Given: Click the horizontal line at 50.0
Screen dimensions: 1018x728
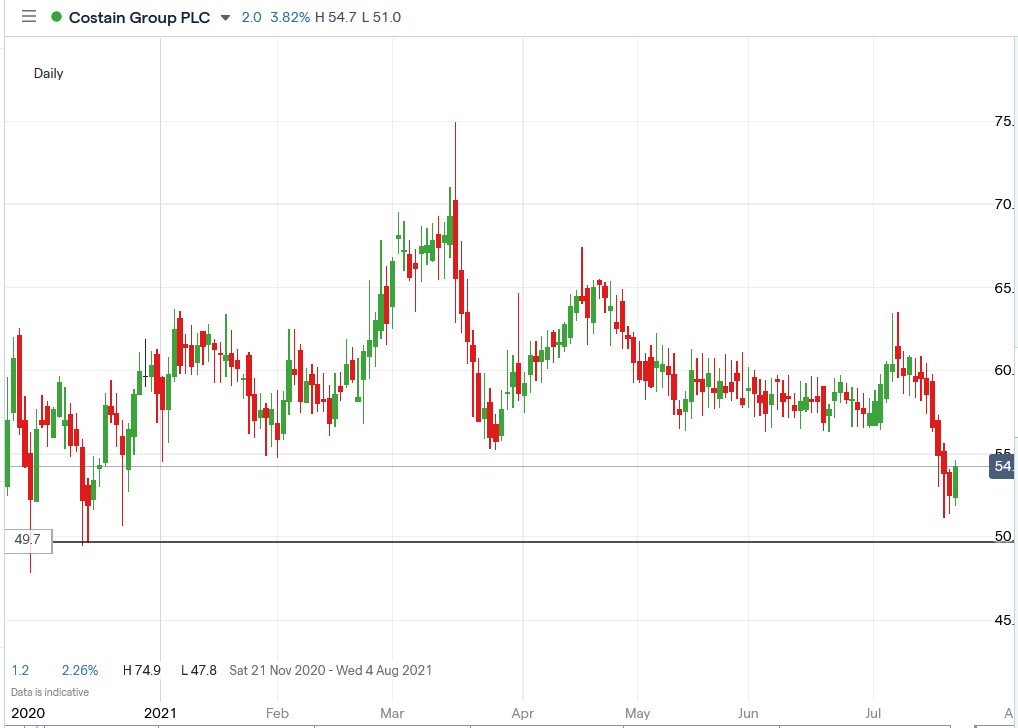Looking at the screenshot, I should click(x=500, y=541).
